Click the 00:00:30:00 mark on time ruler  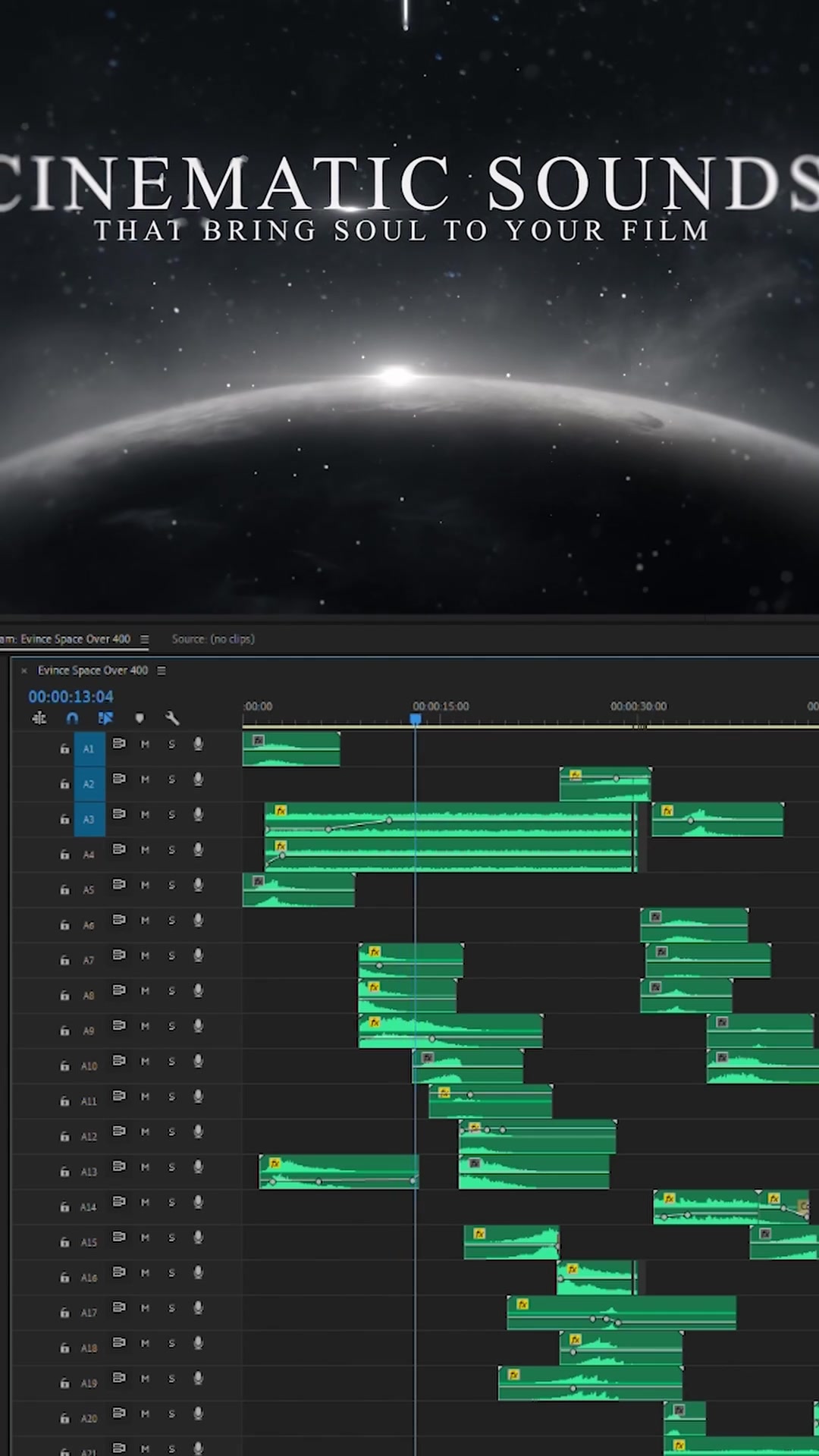(639, 706)
